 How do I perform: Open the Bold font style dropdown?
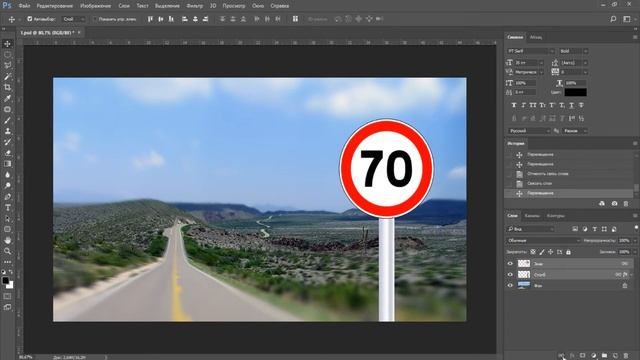pyautogui.click(x=573, y=51)
